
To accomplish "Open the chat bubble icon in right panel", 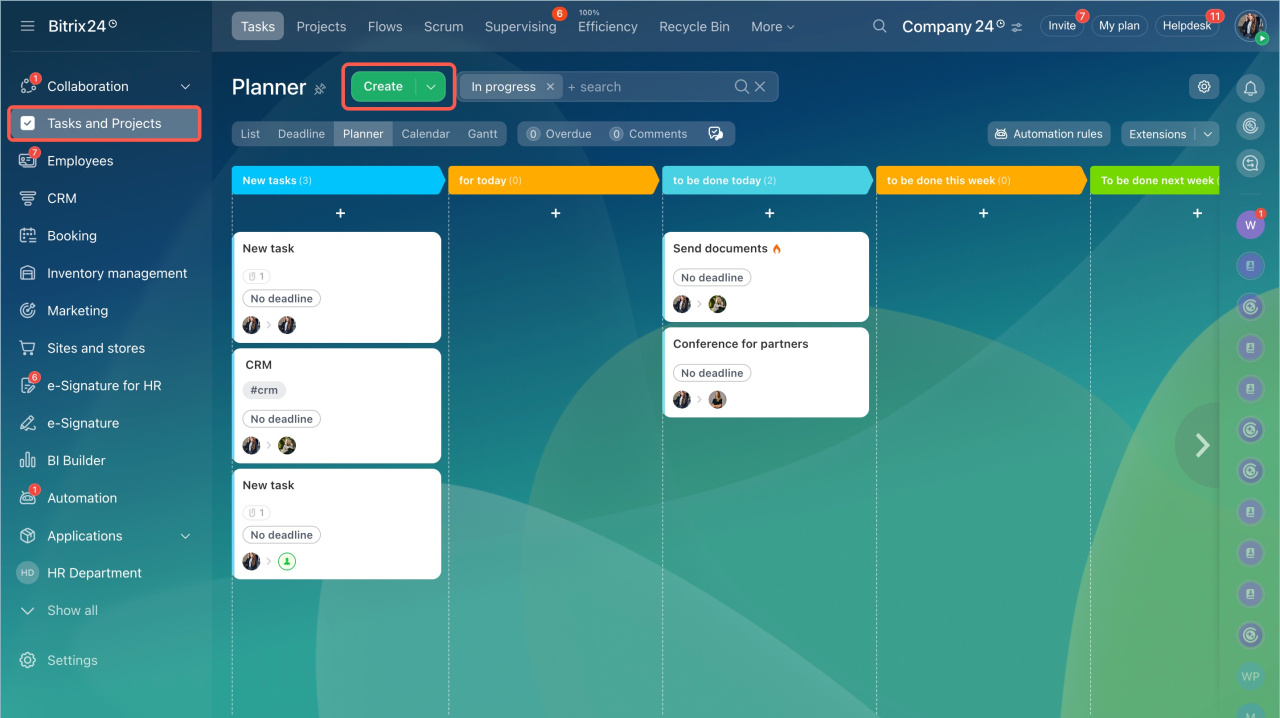I will [1250, 163].
